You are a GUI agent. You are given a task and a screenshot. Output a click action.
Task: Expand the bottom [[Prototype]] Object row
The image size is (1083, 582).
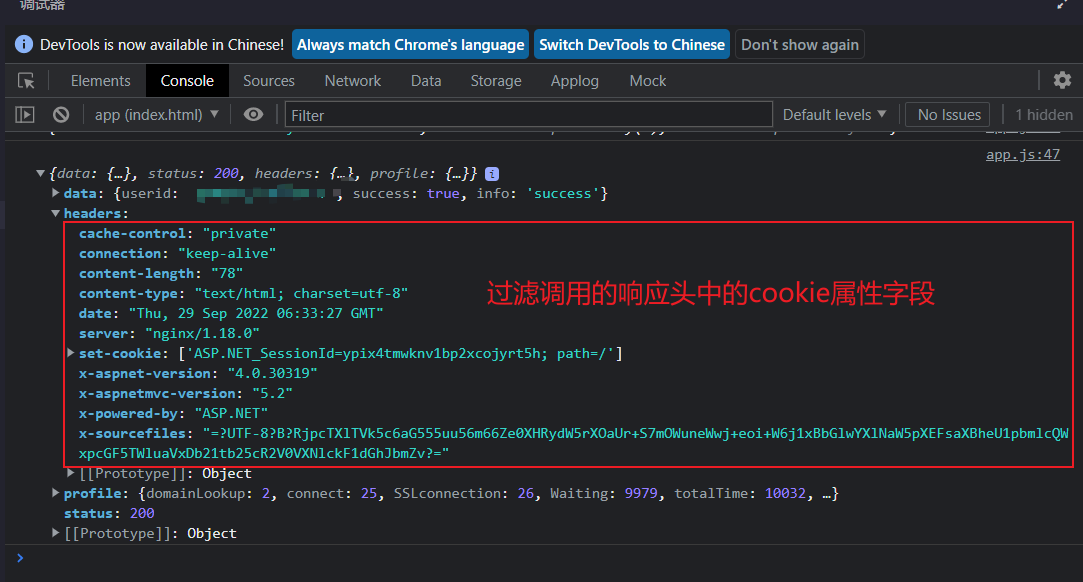click(56, 533)
